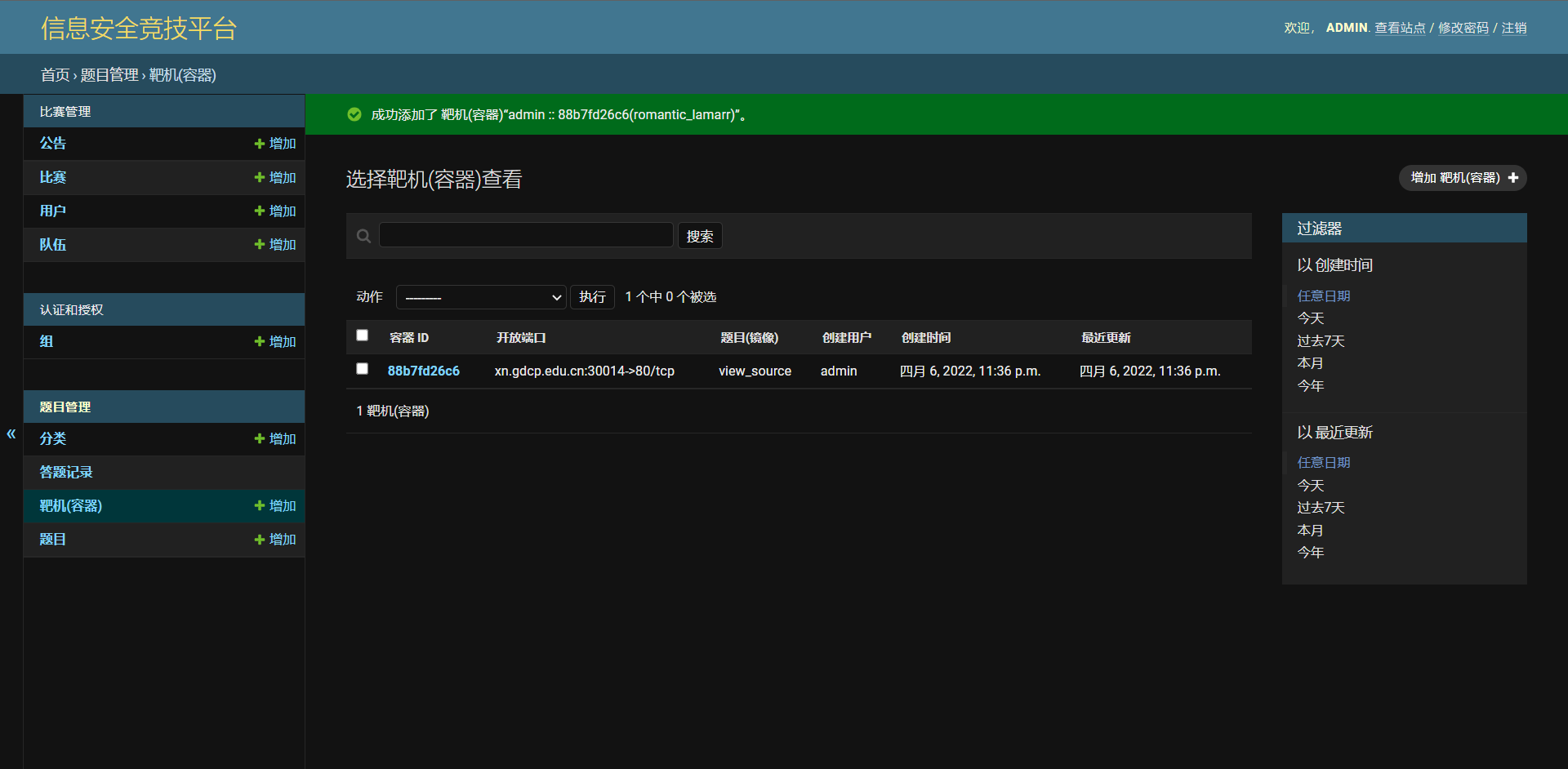Screen dimensions: 1568x769
Task: Filter 创建时间 by 今天
Action: 1311,318
